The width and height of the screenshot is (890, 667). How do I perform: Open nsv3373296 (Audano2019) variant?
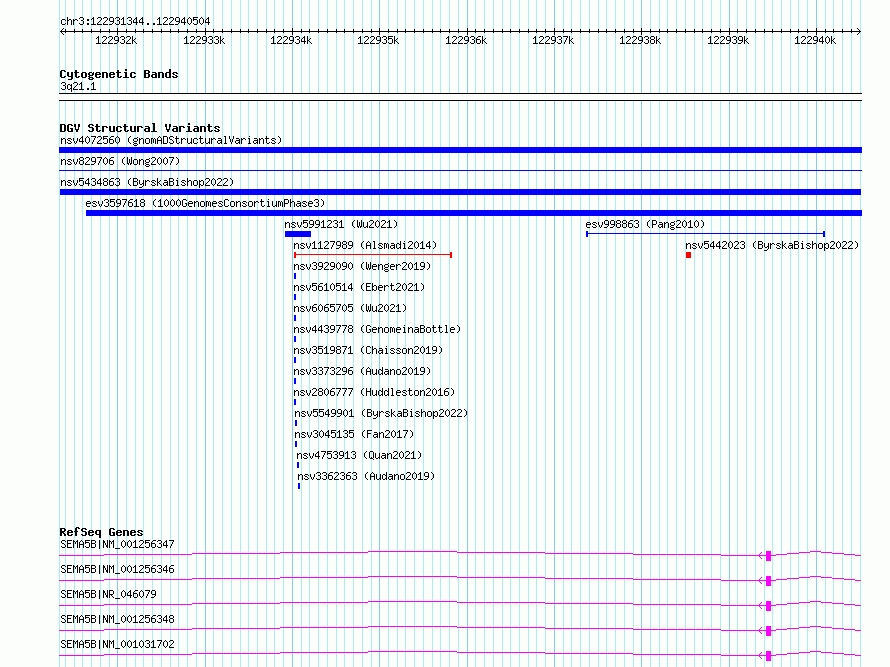click(x=362, y=371)
